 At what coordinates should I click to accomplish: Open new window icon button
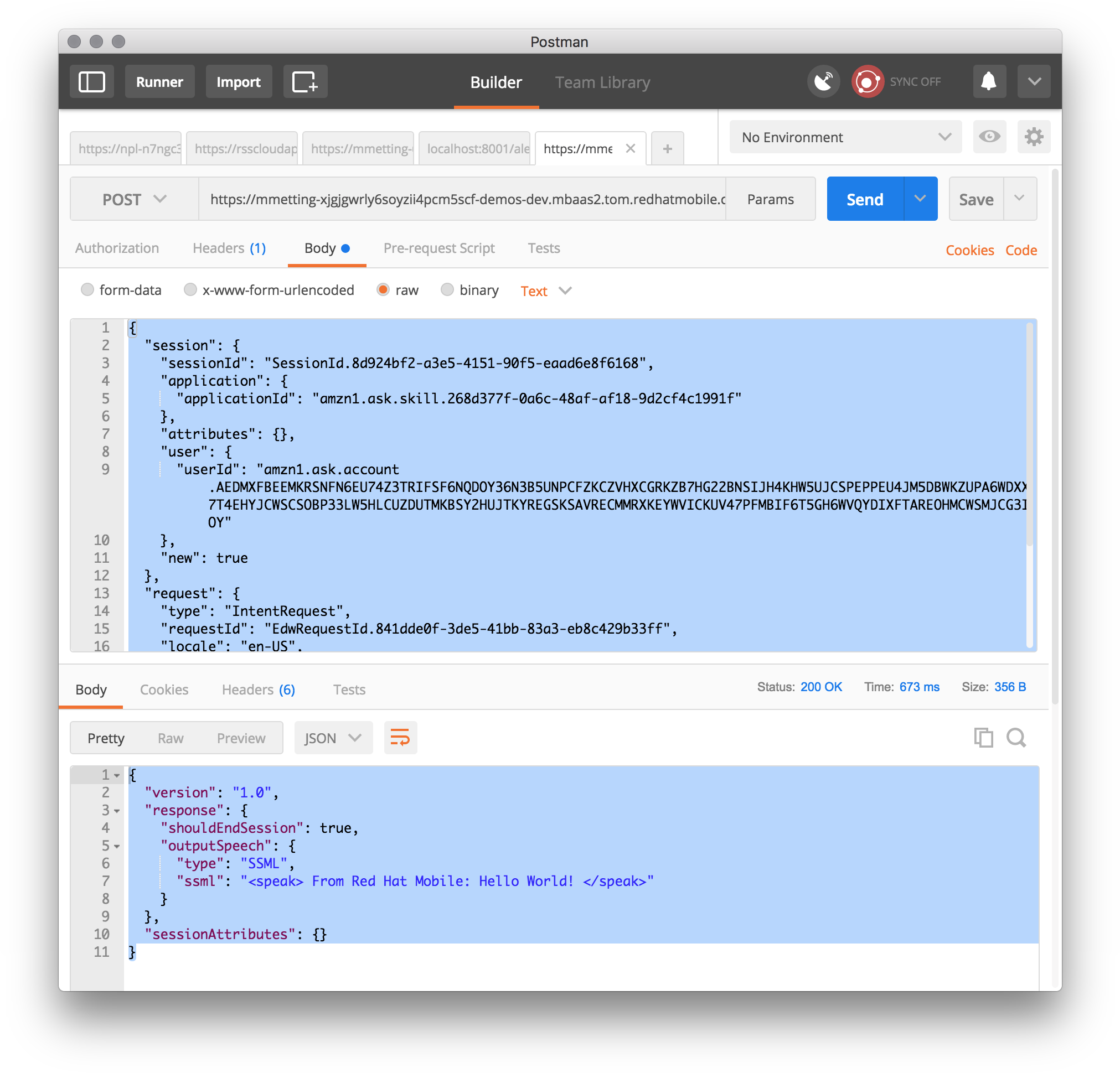click(304, 82)
